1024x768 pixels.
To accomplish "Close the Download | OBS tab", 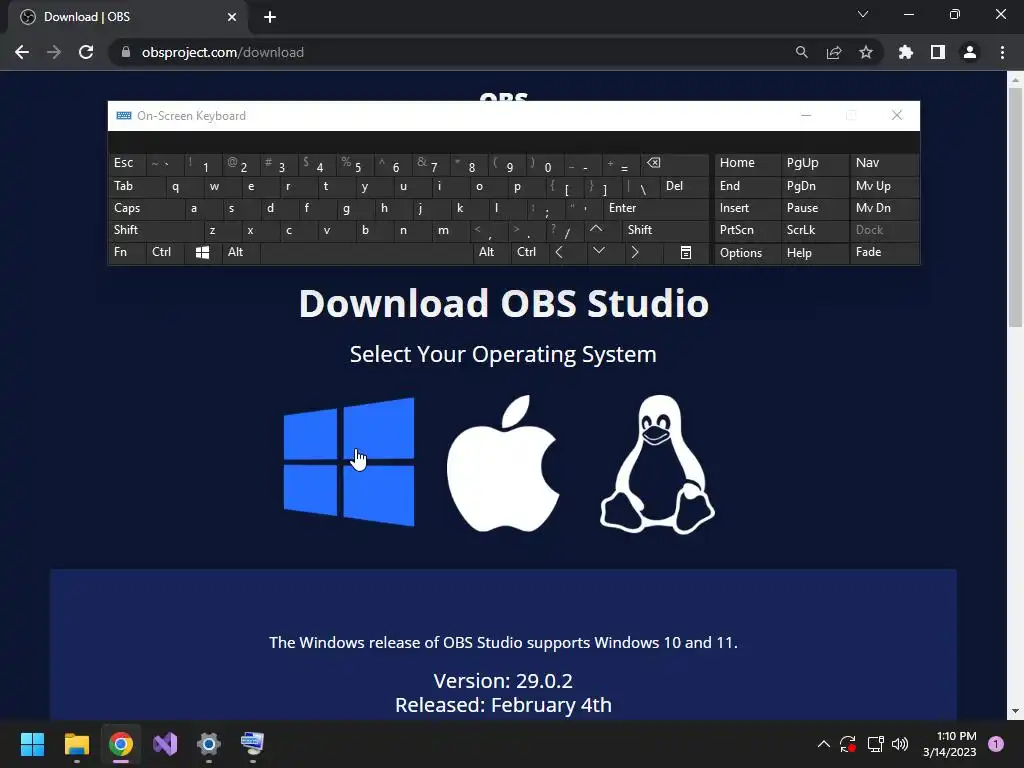I will click(232, 17).
